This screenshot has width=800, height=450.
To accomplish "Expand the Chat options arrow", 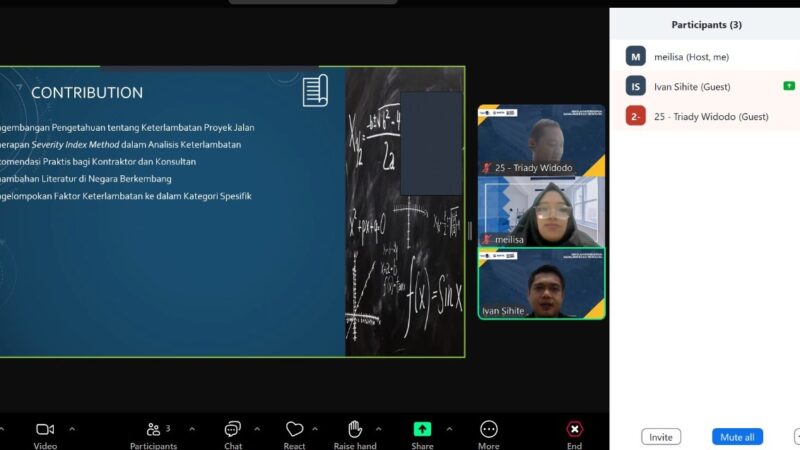I will (257, 429).
